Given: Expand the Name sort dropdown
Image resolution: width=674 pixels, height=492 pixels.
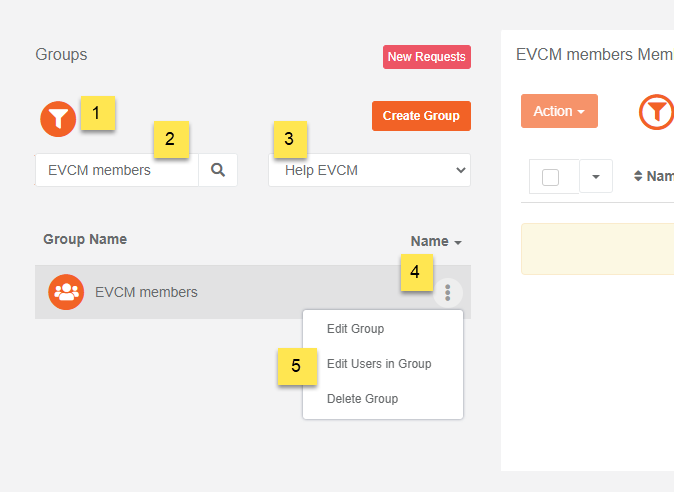Looking at the screenshot, I should (x=436, y=241).
